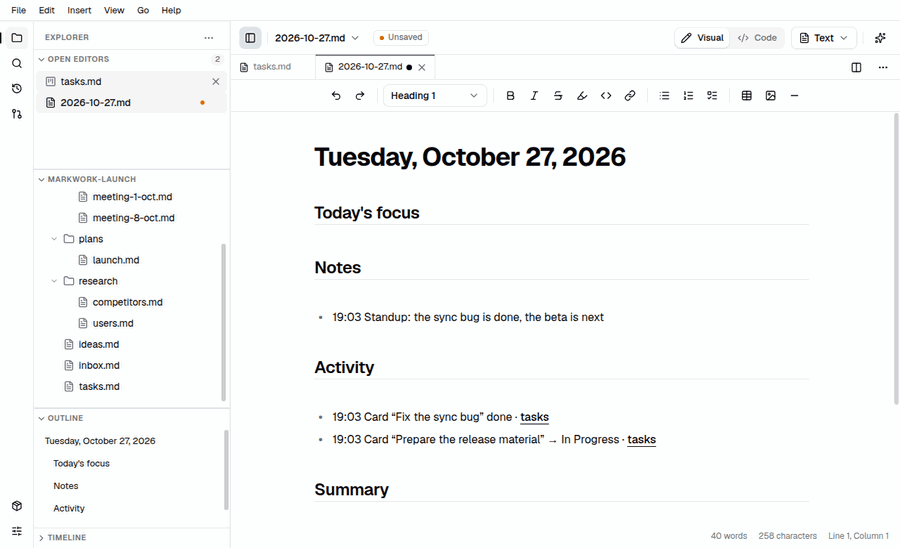Open the Text type dropdown
Viewport: 900px width, 548px height.
[x=824, y=38]
